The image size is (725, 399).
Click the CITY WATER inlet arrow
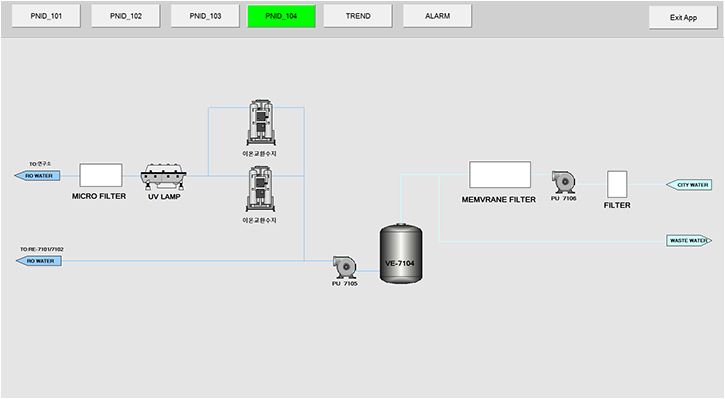pyautogui.click(x=689, y=185)
